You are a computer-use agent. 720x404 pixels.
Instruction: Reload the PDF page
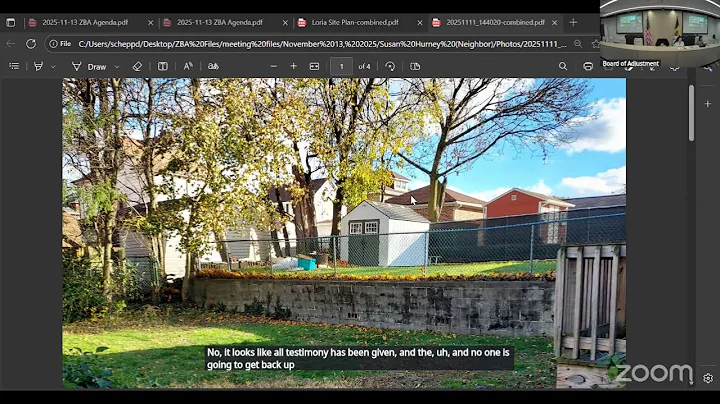[31, 44]
